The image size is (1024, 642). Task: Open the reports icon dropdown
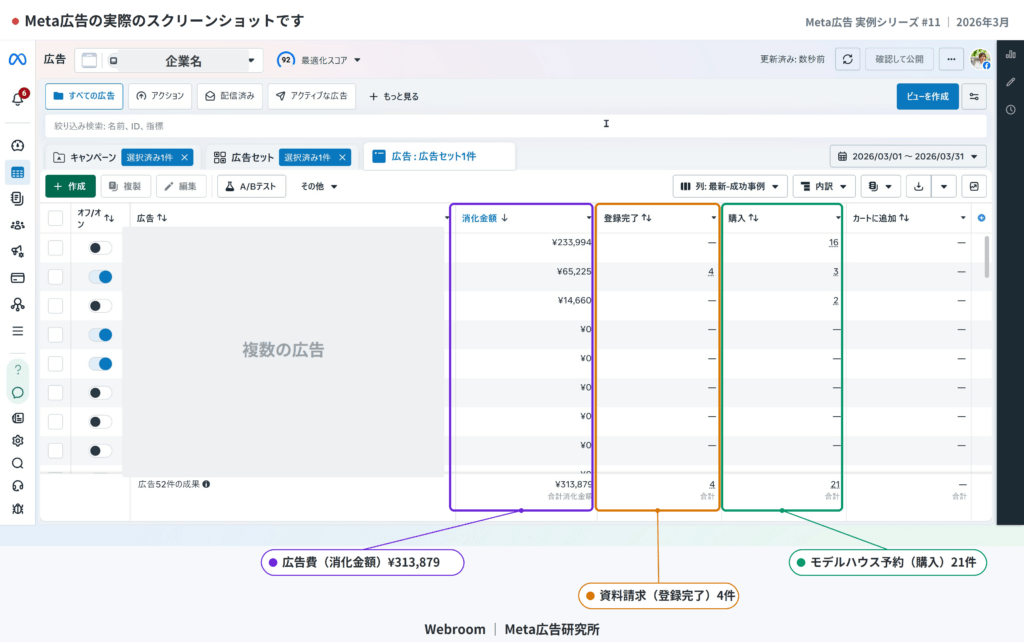click(880, 187)
